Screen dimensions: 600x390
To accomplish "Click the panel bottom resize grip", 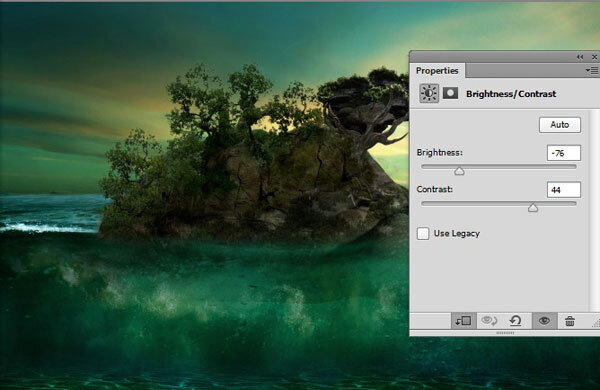I will 505,333.
